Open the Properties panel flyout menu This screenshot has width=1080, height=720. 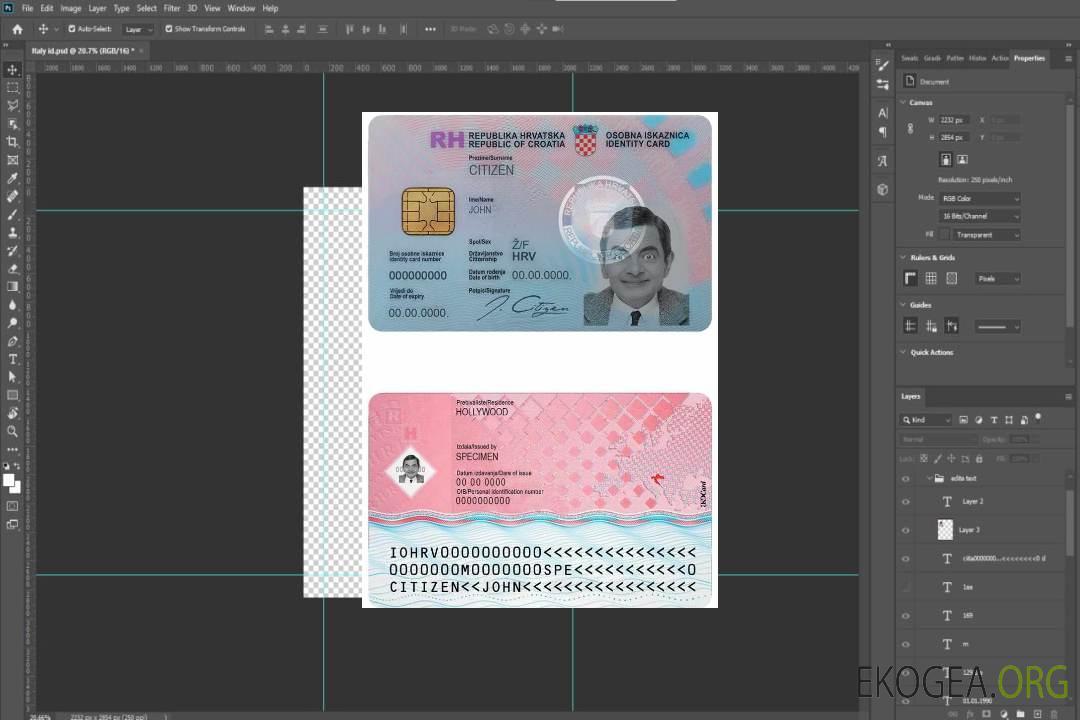(x=1068, y=59)
